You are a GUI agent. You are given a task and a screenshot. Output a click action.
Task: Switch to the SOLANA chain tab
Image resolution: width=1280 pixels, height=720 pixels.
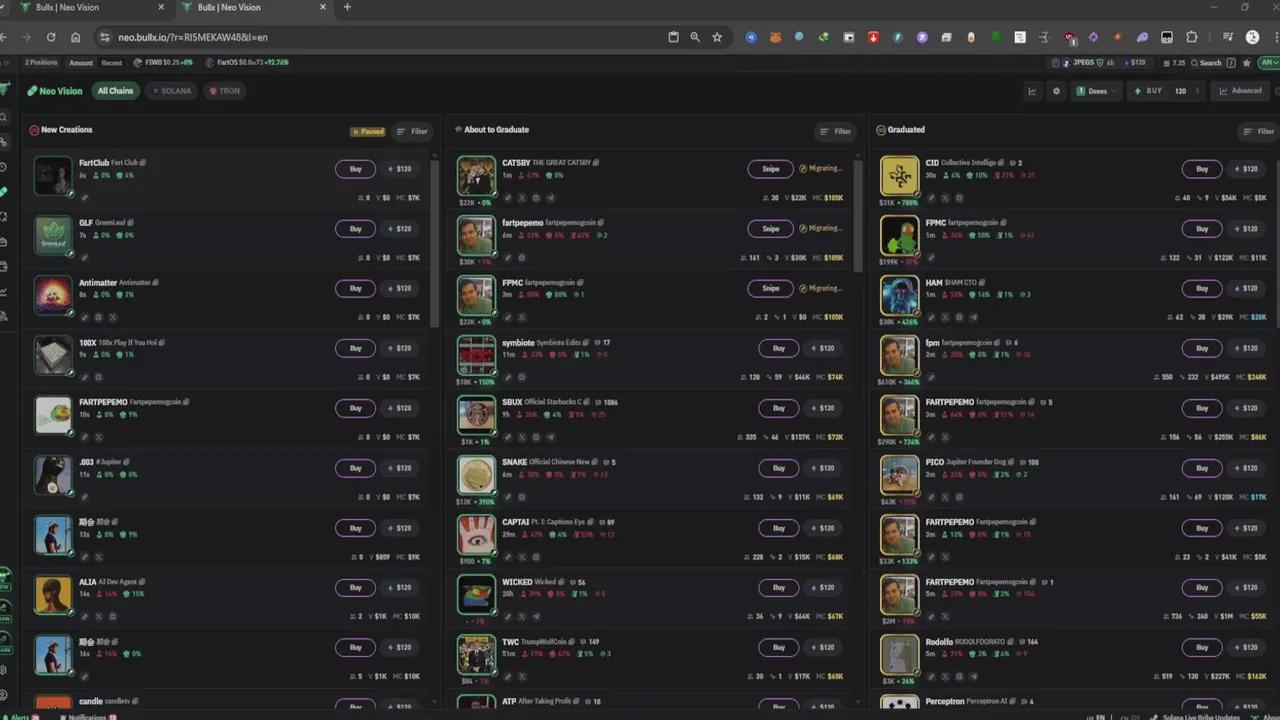click(x=171, y=91)
